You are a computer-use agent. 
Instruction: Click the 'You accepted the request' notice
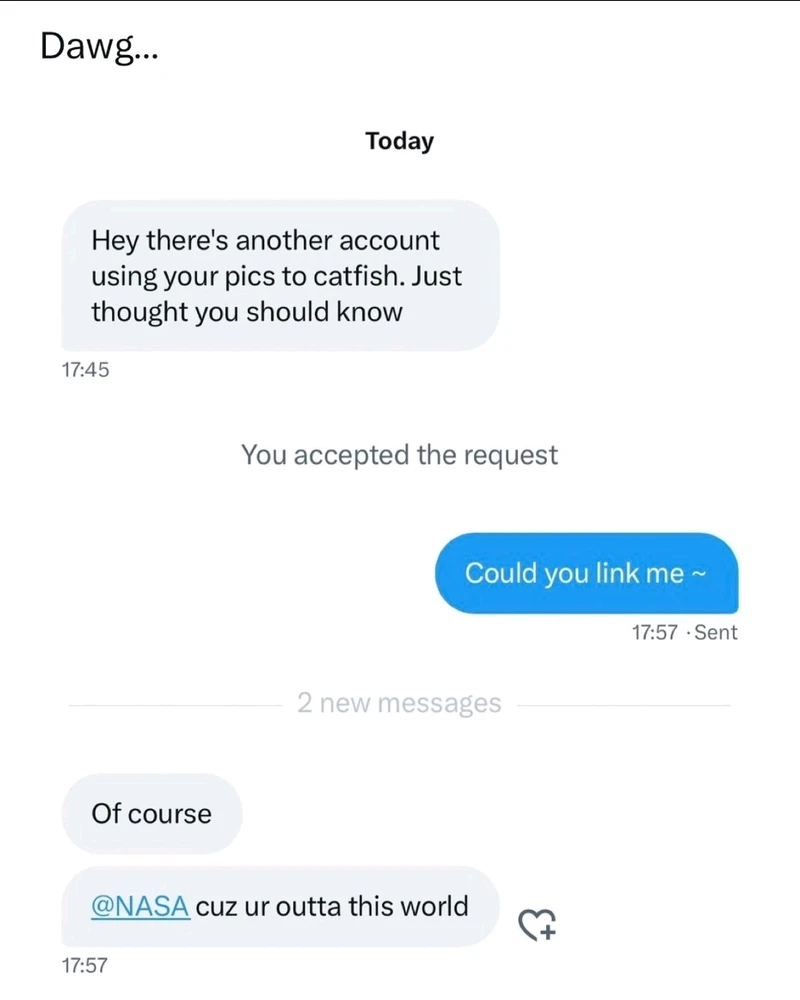point(399,455)
